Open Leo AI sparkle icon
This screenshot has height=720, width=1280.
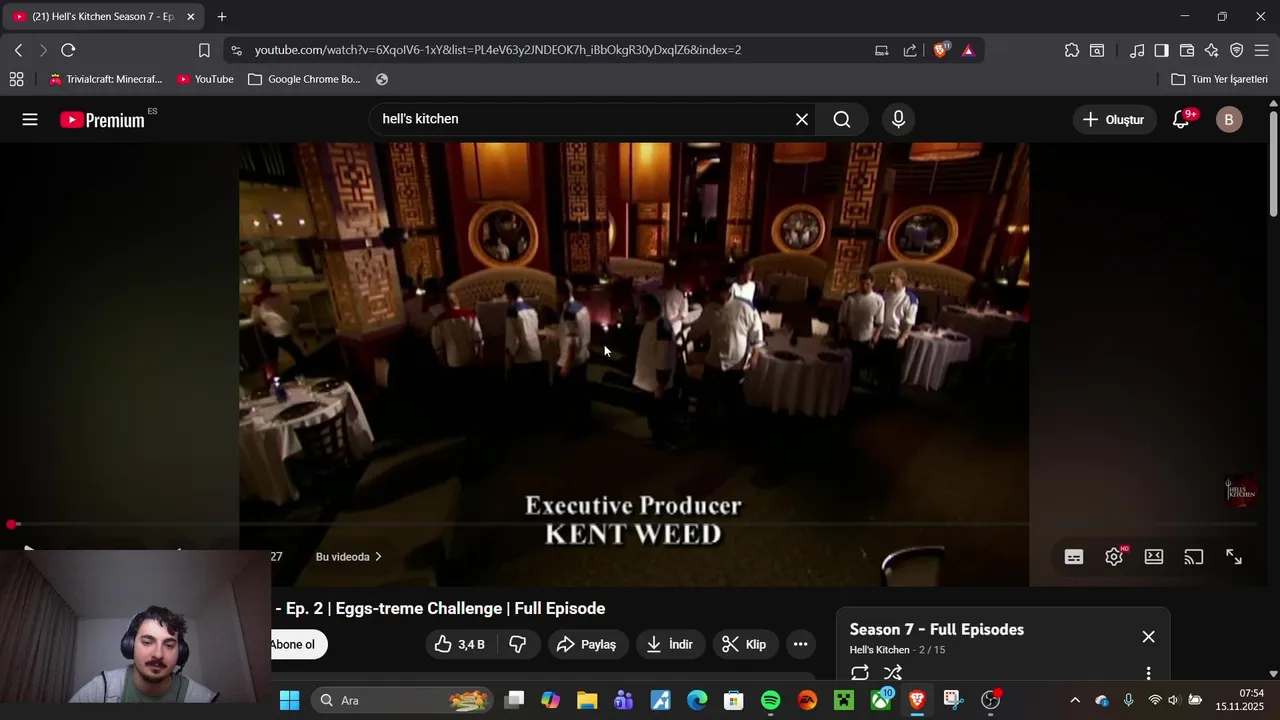click(x=1212, y=50)
